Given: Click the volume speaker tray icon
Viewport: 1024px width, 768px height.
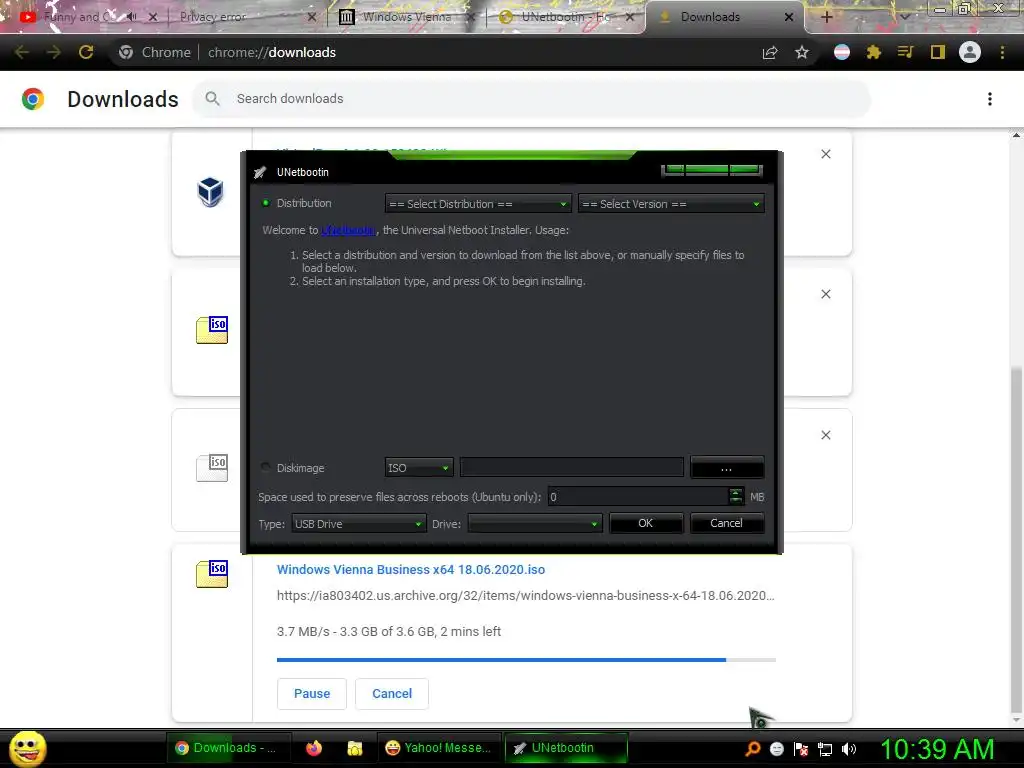Looking at the screenshot, I should pos(849,749).
